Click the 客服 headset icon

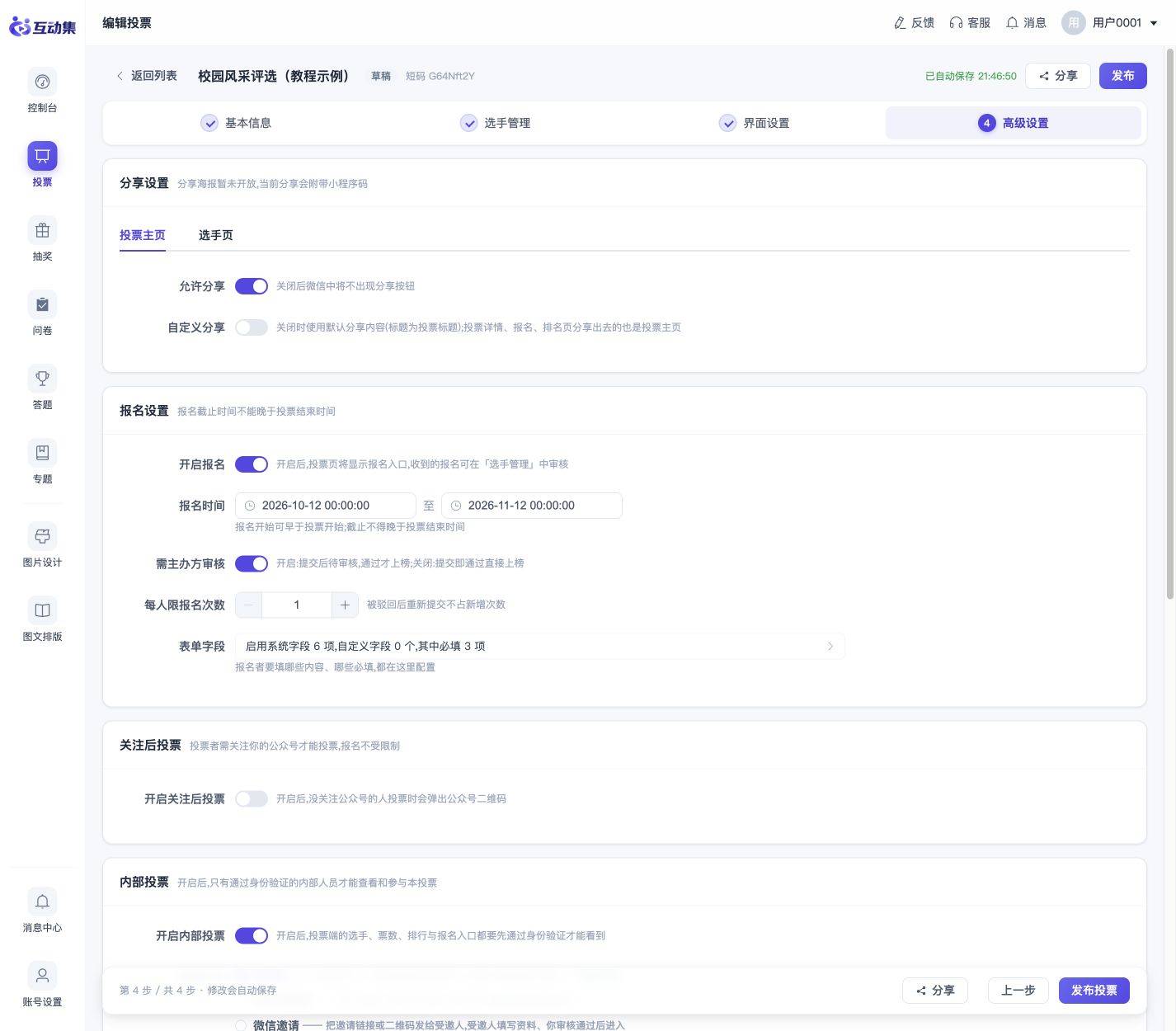point(956,23)
